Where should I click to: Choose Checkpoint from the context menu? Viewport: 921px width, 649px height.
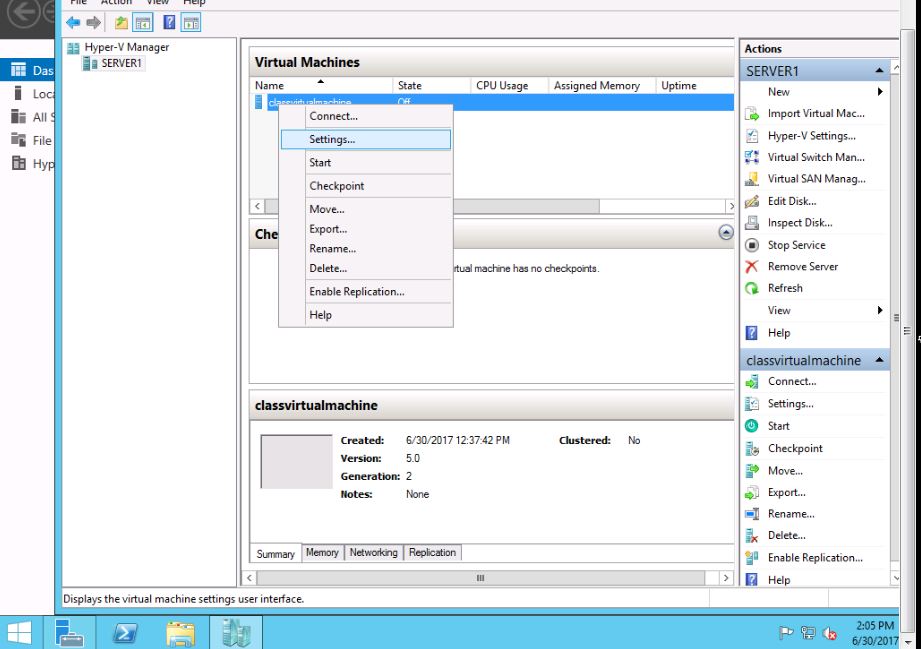(366, 186)
